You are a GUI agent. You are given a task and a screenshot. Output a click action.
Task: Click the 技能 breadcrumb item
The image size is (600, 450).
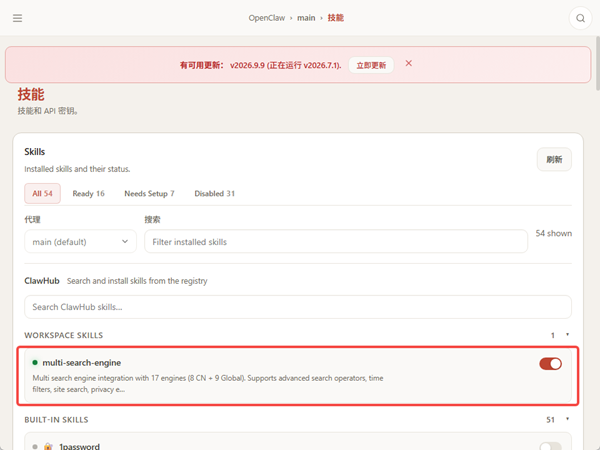point(336,18)
